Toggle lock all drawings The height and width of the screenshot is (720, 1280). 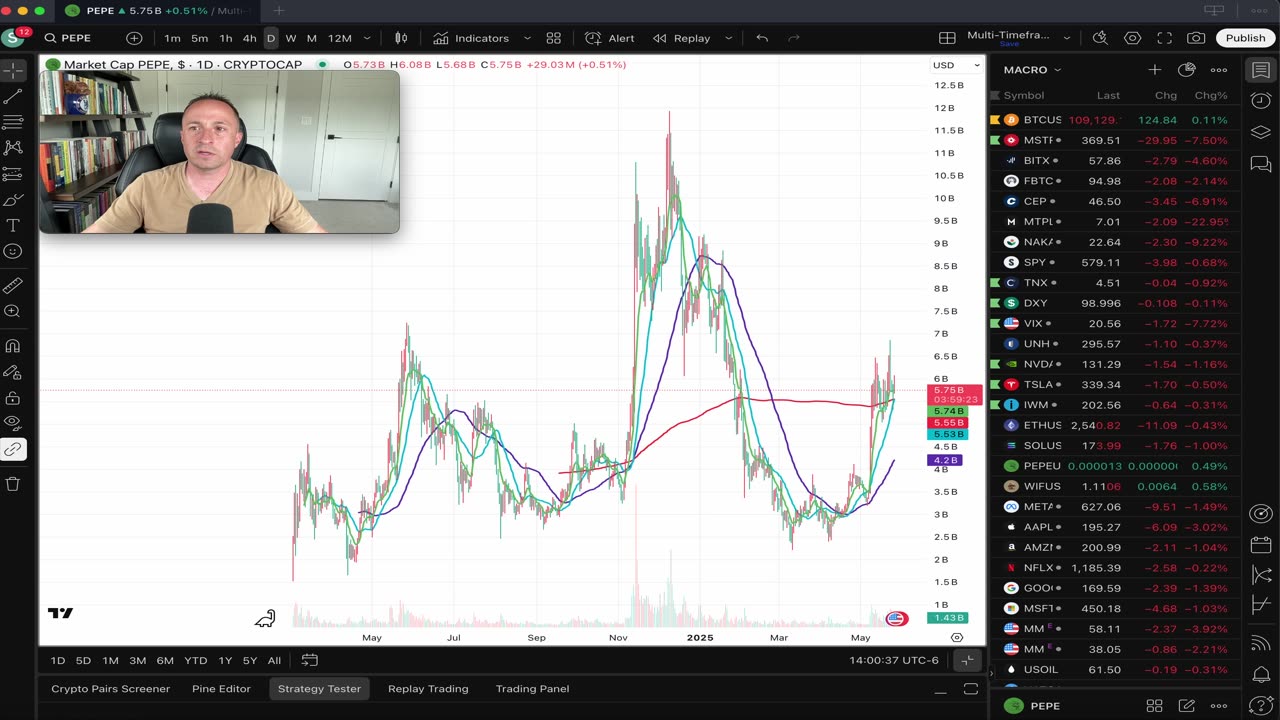[13, 398]
